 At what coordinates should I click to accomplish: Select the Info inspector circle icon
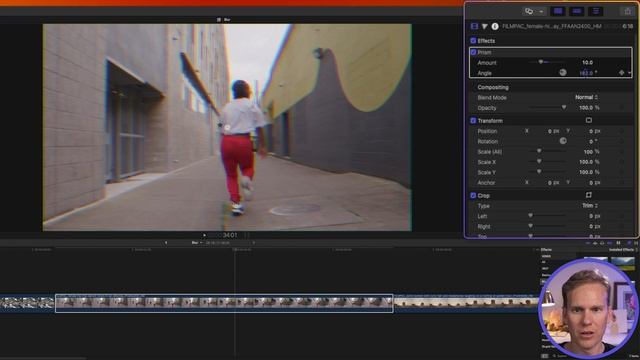coord(495,26)
